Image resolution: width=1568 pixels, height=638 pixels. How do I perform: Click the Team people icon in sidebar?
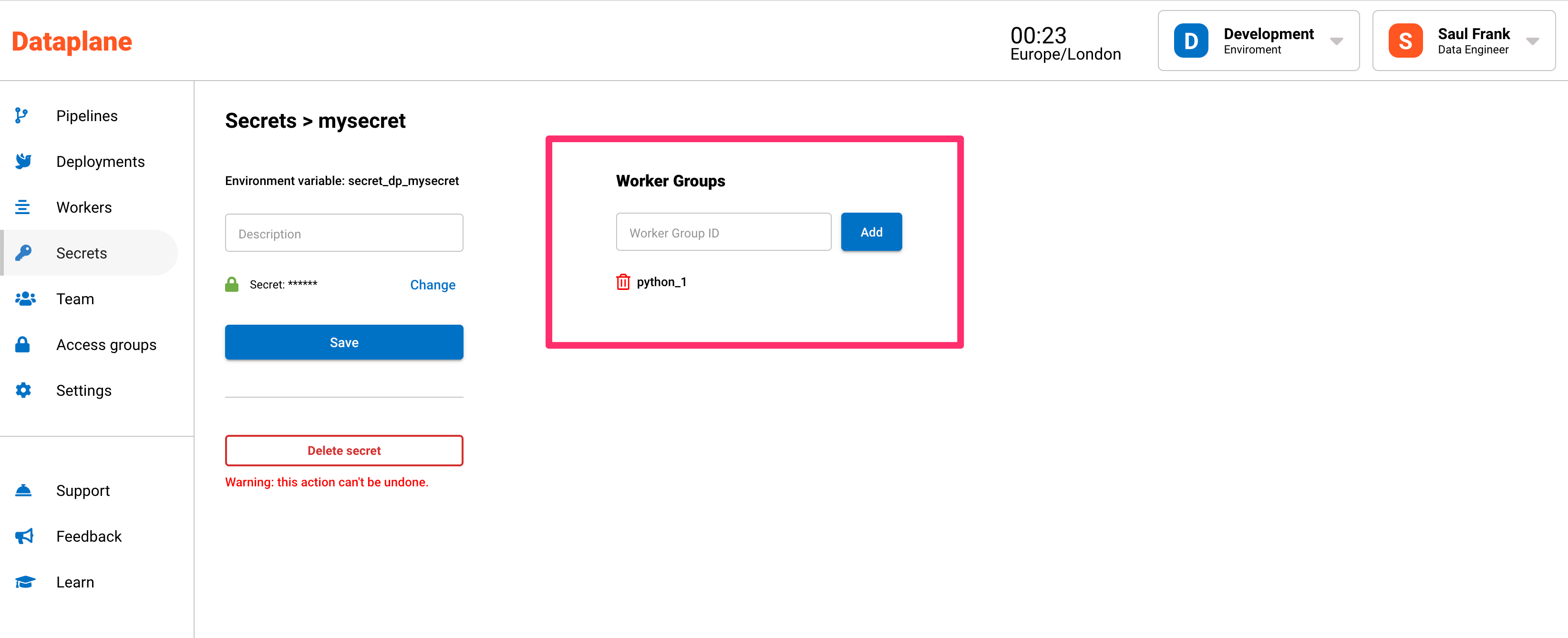point(25,298)
